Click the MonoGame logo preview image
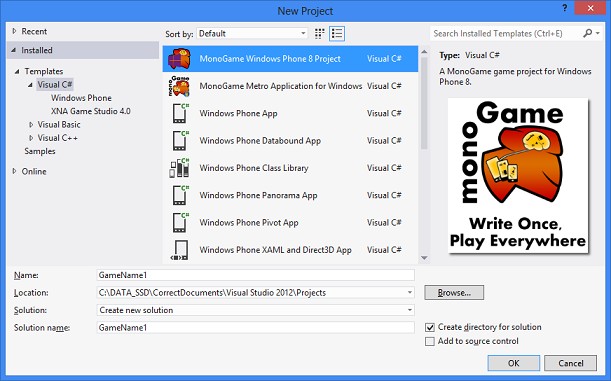The image size is (611, 381). 518,175
